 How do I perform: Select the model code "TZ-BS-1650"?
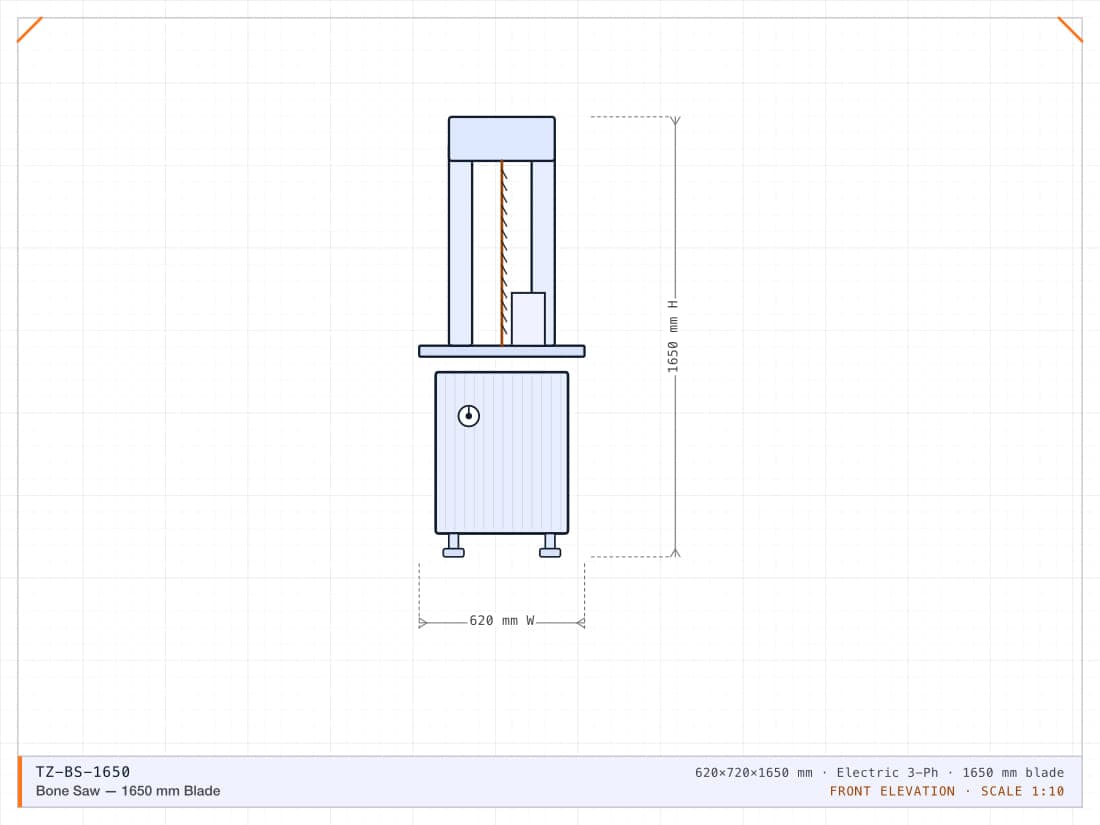point(83,772)
